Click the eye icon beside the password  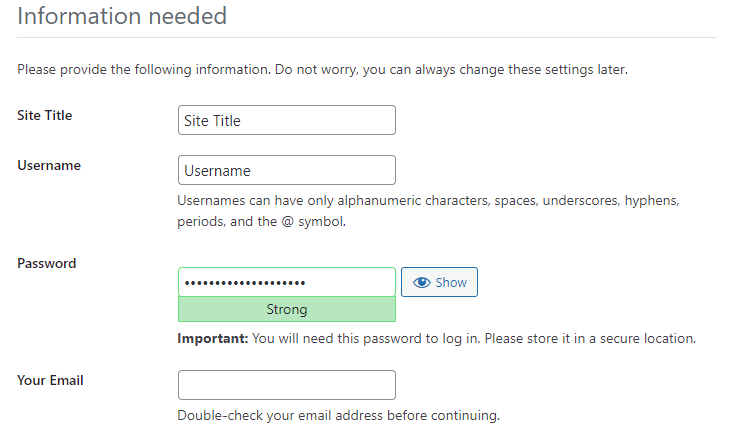(x=421, y=283)
